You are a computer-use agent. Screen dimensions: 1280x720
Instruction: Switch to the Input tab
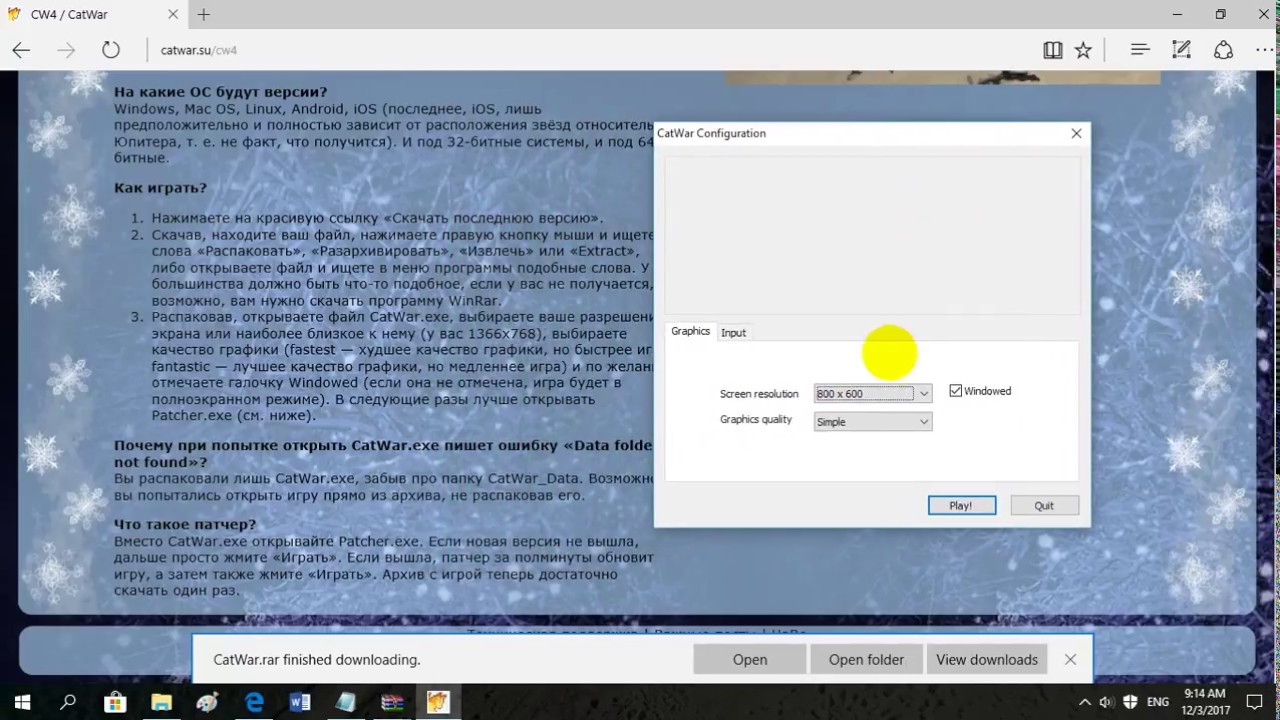[733, 333]
